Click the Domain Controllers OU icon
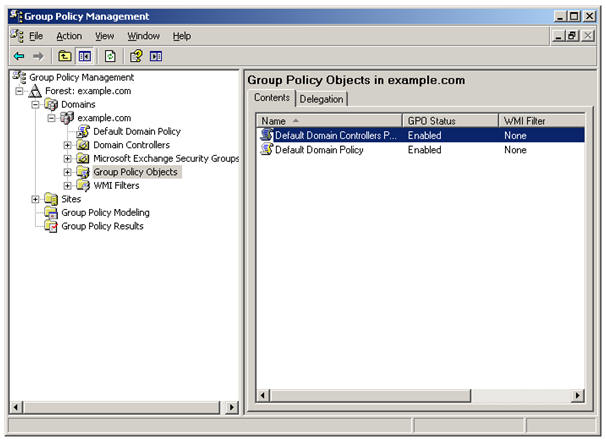606x441 pixels. coord(83,145)
